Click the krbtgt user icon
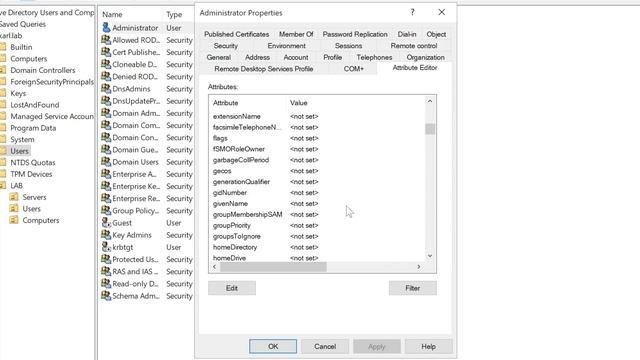640x360 pixels. [106, 247]
